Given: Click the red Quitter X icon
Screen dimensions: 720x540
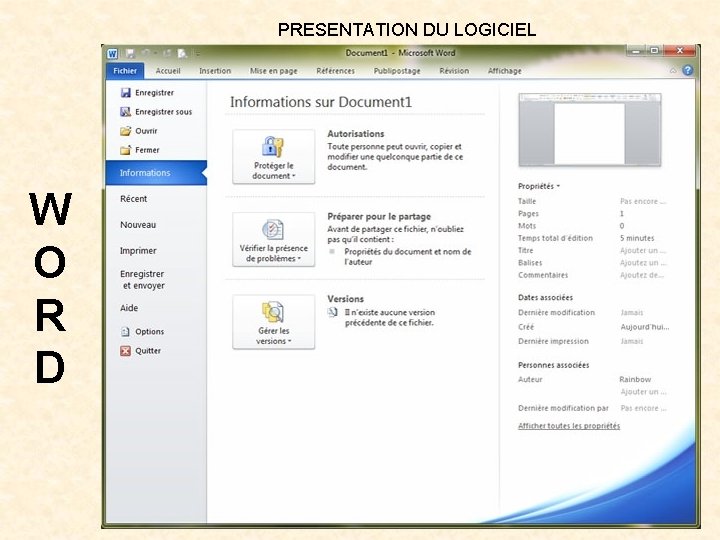Looking at the screenshot, I should pos(125,351).
